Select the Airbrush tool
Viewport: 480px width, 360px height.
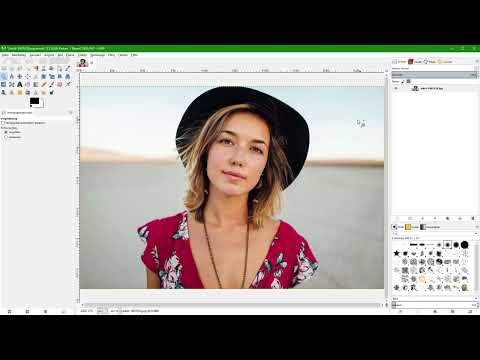point(68,84)
